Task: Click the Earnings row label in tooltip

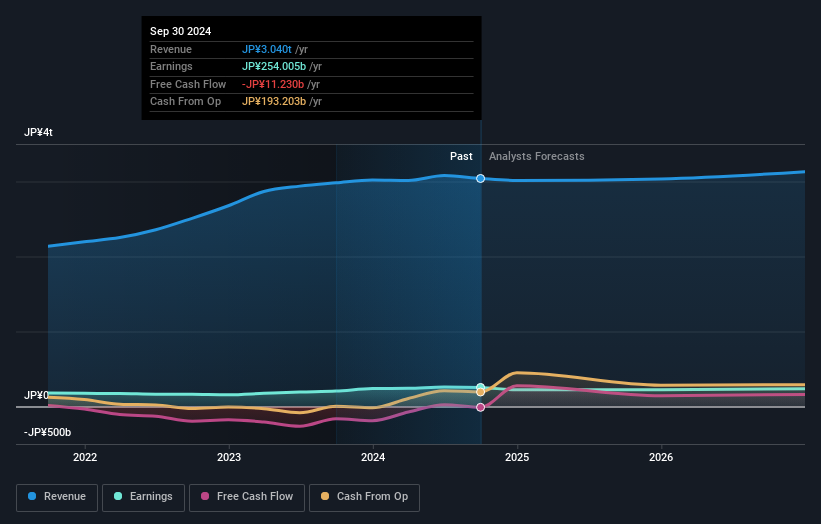Action: click(171, 66)
